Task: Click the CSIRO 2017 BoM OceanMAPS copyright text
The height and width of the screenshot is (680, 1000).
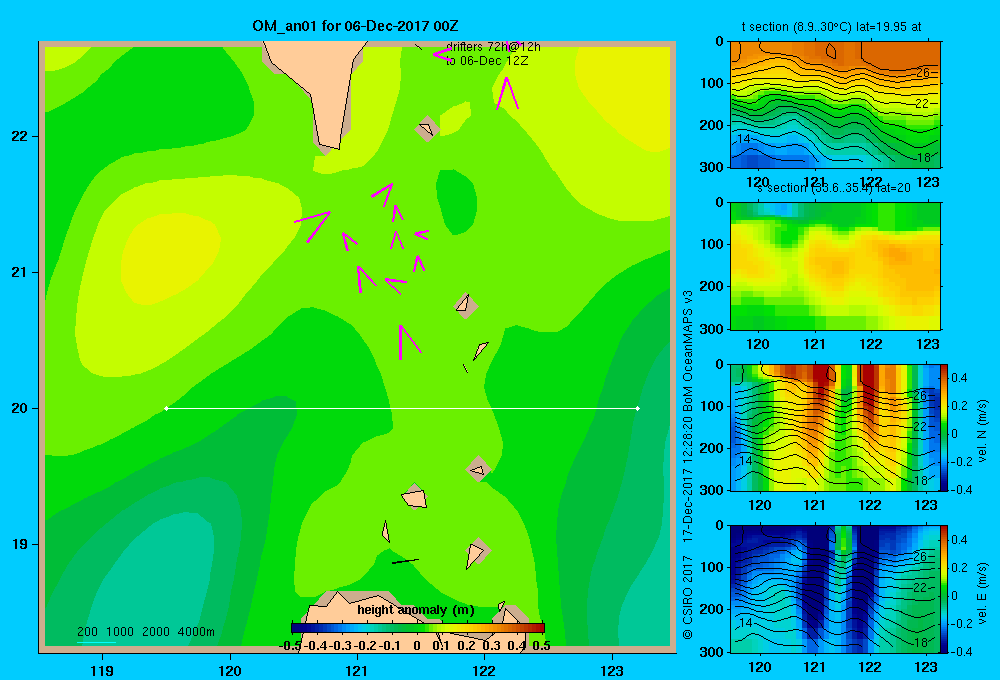Action: point(688,464)
